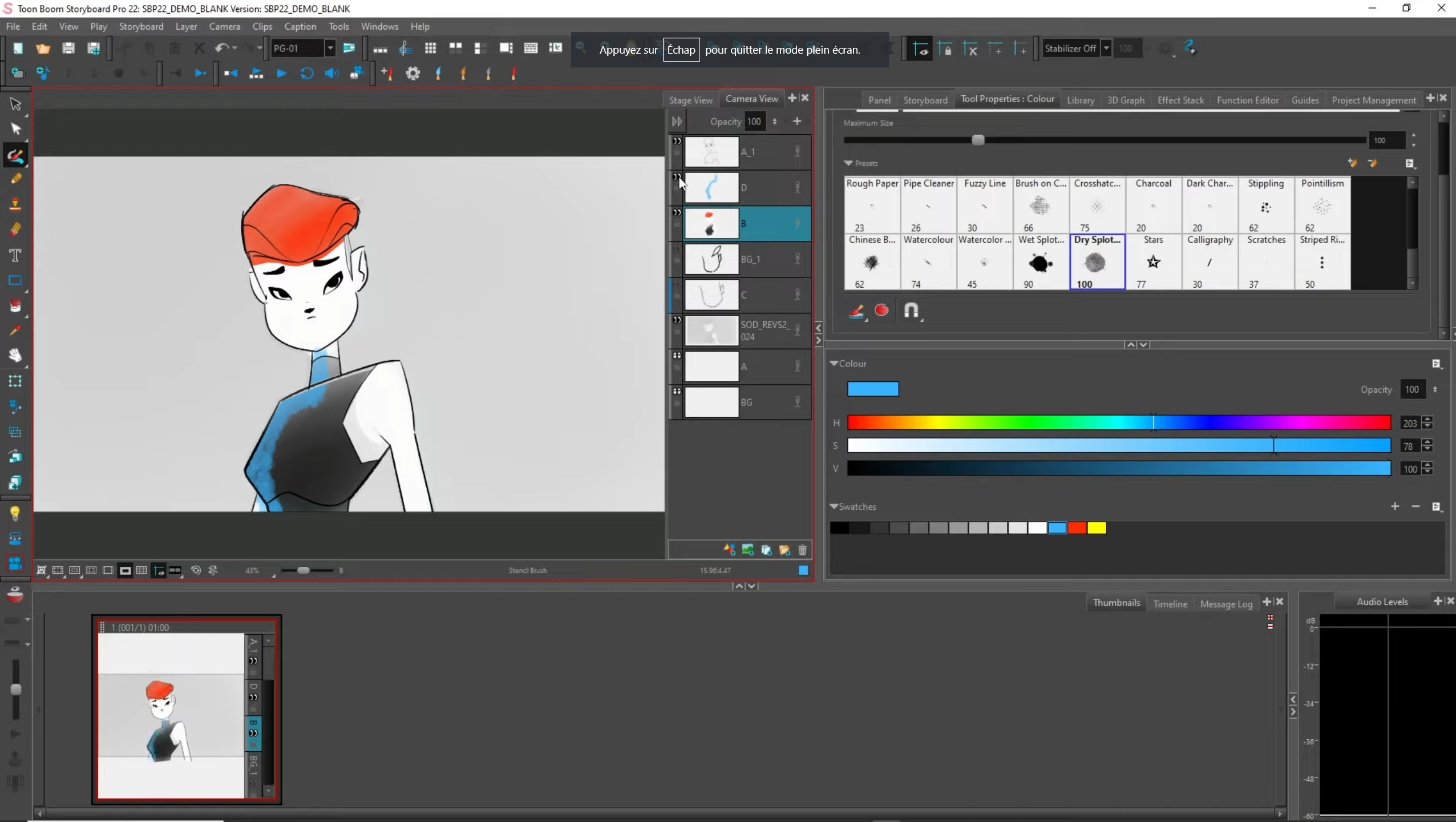Image resolution: width=1456 pixels, height=822 pixels.
Task: Select the Layer Transform tool
Action: pyautogui.click(x=15, y=381)
